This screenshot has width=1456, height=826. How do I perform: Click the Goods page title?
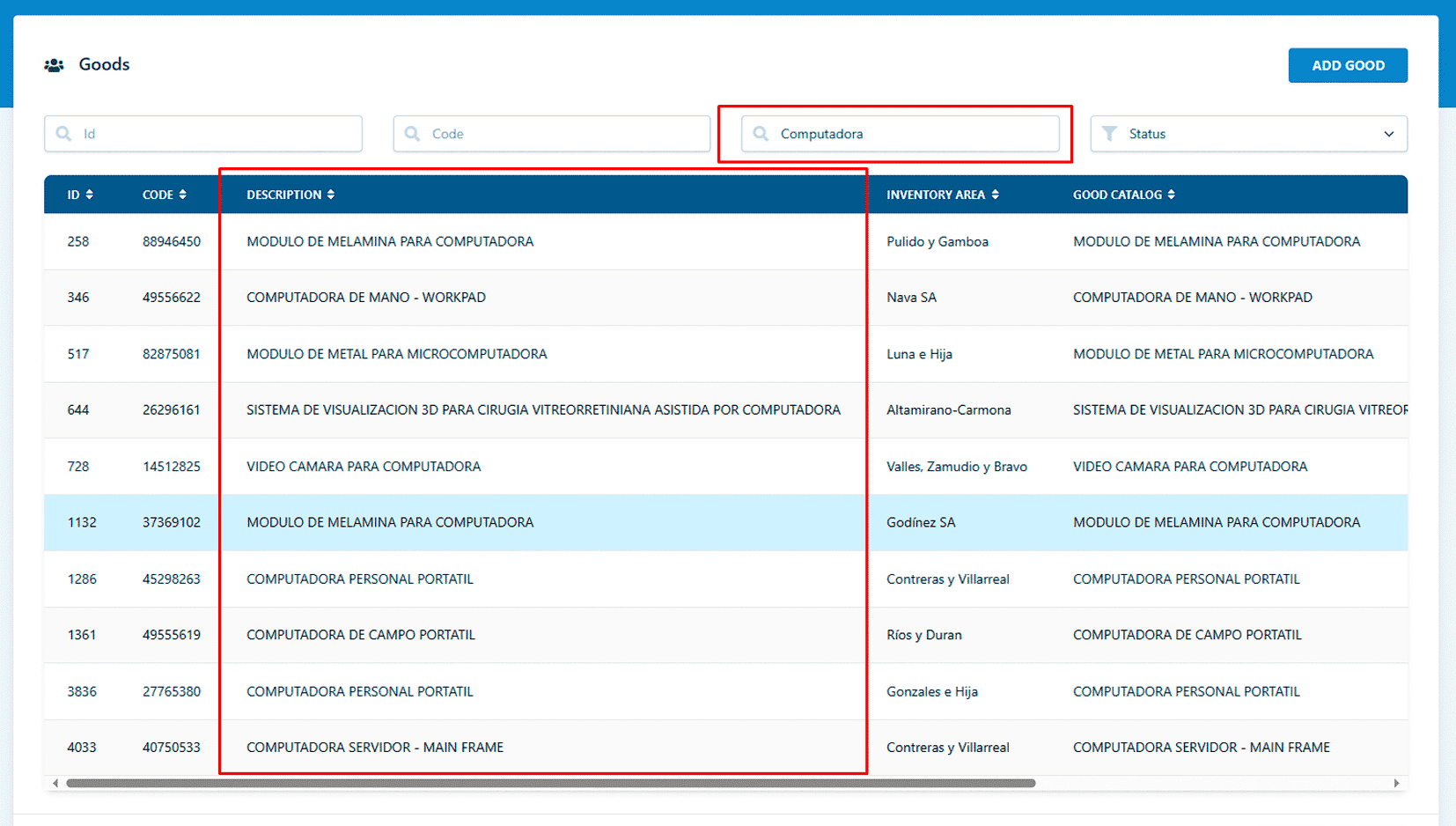[104, 64]
